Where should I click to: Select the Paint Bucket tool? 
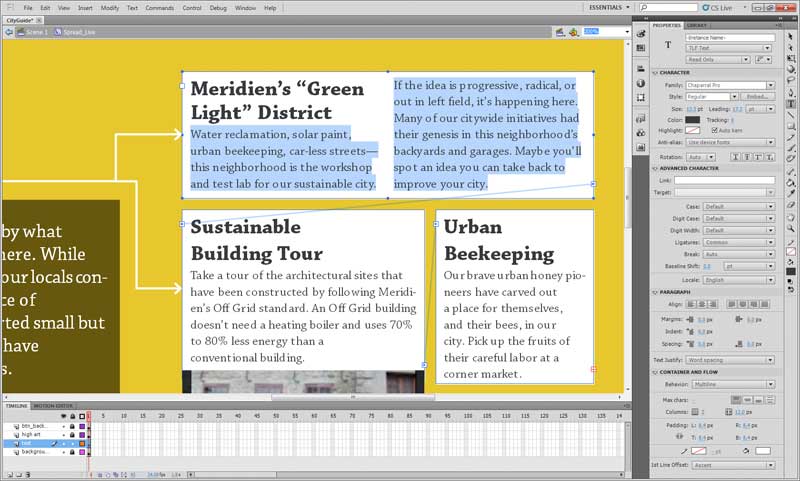pos(791,183)
